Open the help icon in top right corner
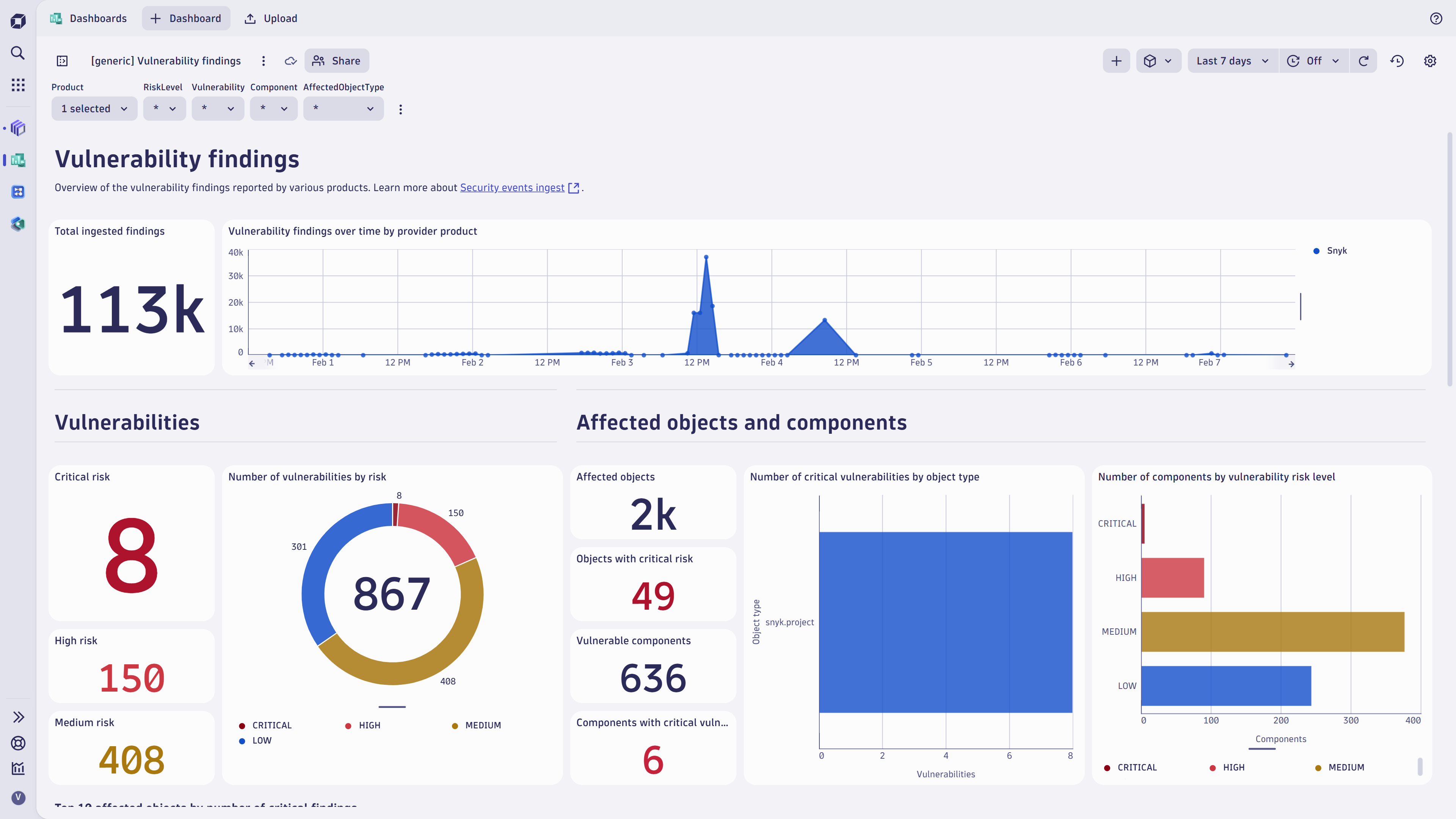The width and height of the screenshot is (1456, 819). tap(1436, 18)
